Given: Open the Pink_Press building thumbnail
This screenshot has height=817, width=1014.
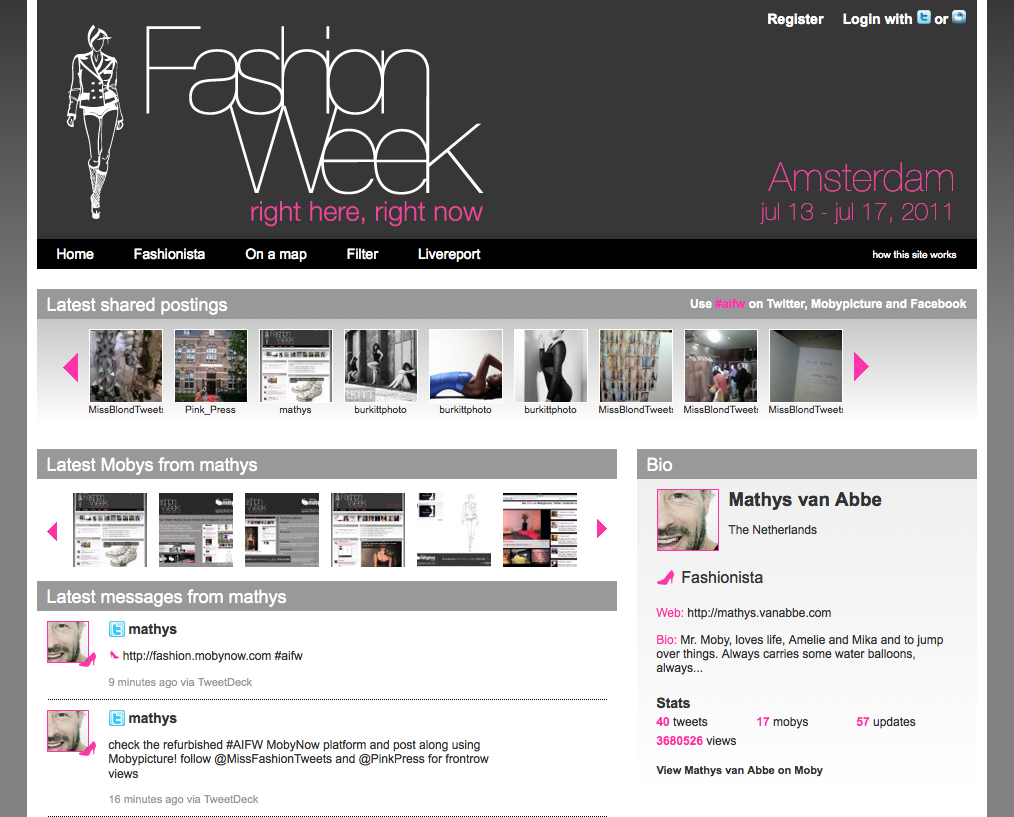Looking at the screenshot, I should 211,365.
